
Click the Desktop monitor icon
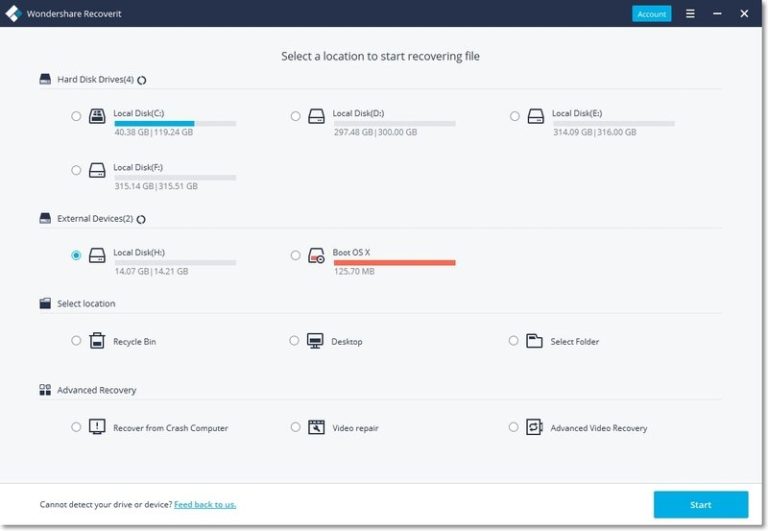tap(315, 341)
